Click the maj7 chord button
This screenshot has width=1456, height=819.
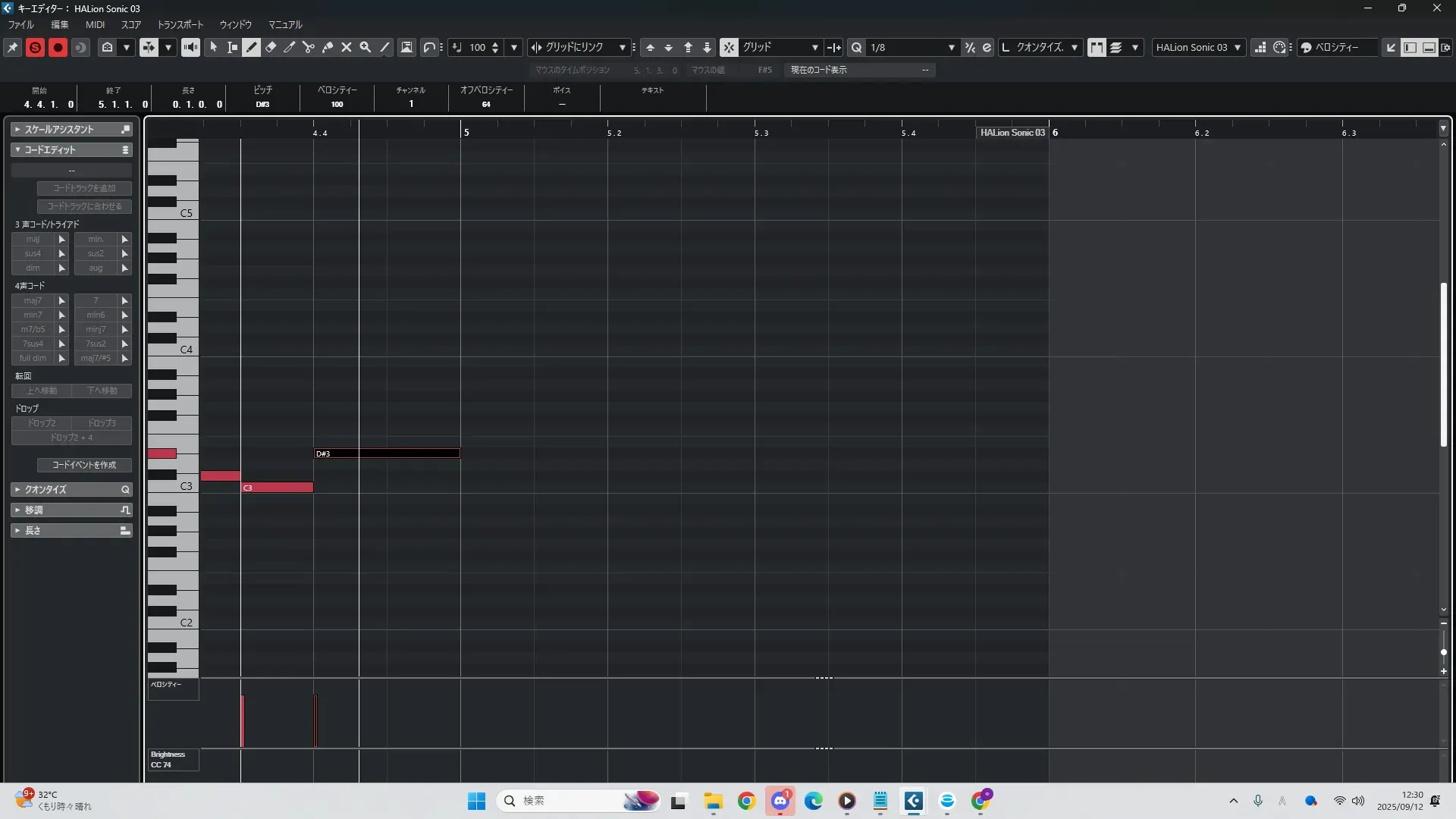(33, 300)
